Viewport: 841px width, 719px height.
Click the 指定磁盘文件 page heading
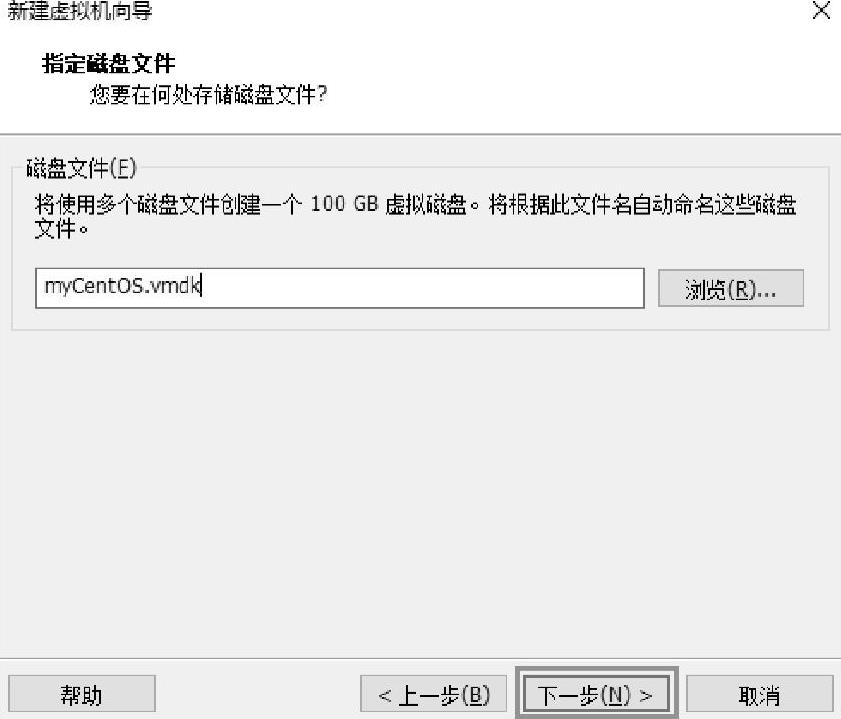[108, 63]
